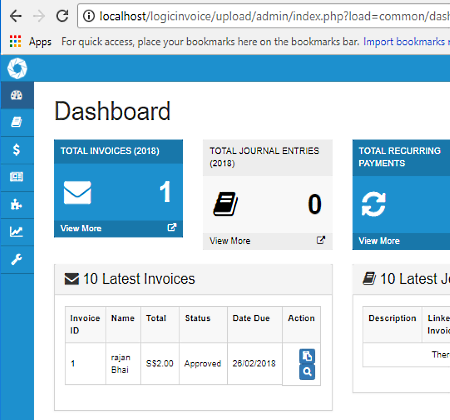This screenshot has height=420, width=450.
Task: Click the Import bookmarks link
Action: [x=404, y=41]
